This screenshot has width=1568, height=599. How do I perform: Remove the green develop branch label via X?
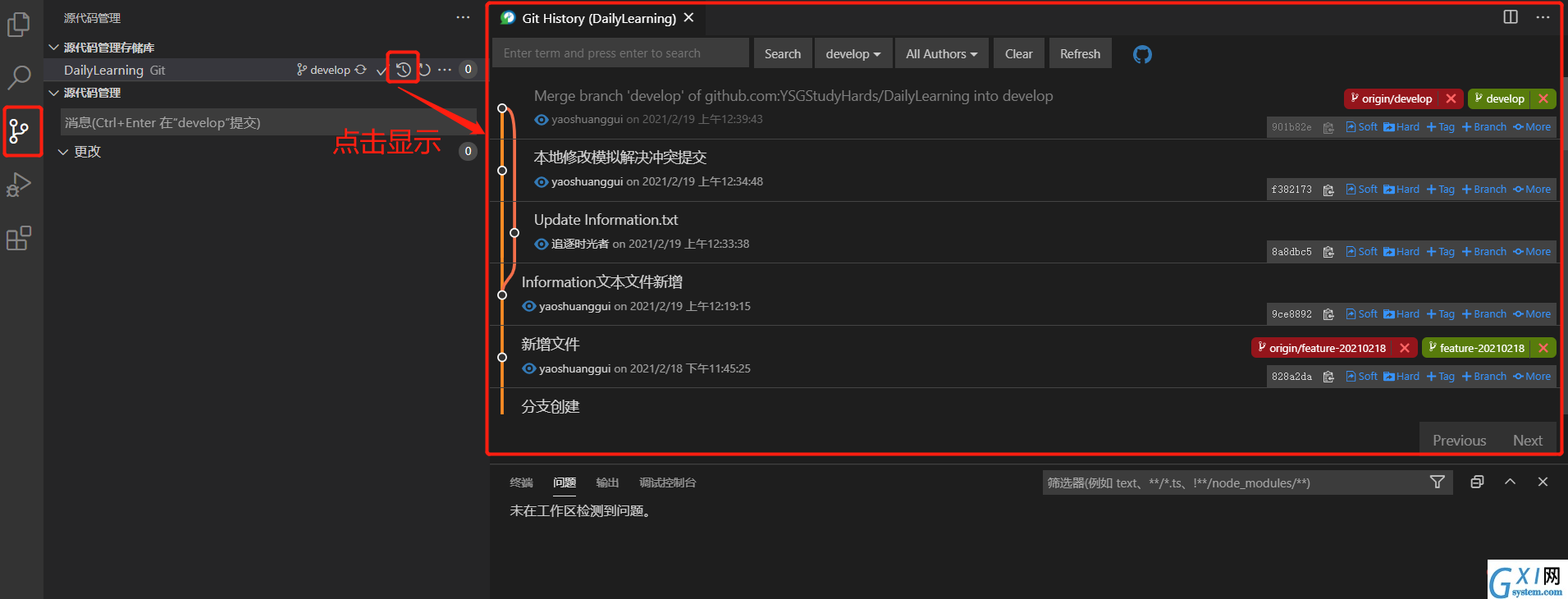click(x=1543, y=98)
